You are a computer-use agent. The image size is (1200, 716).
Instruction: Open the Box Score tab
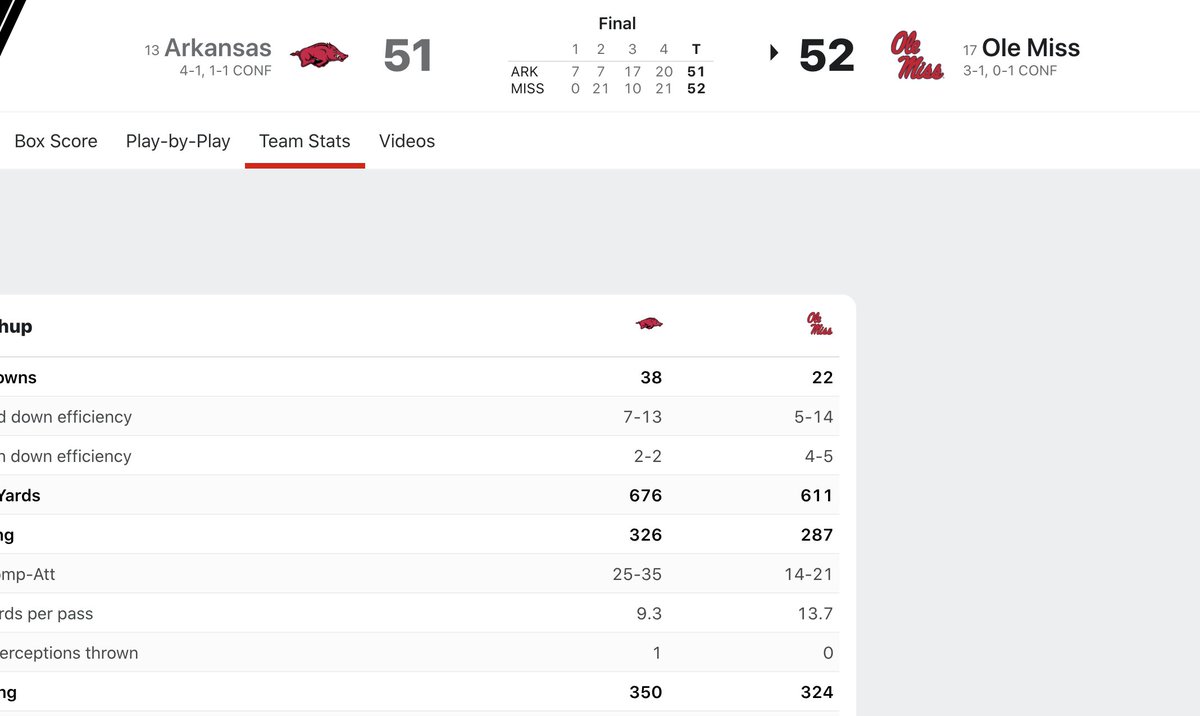coord(56,141)
